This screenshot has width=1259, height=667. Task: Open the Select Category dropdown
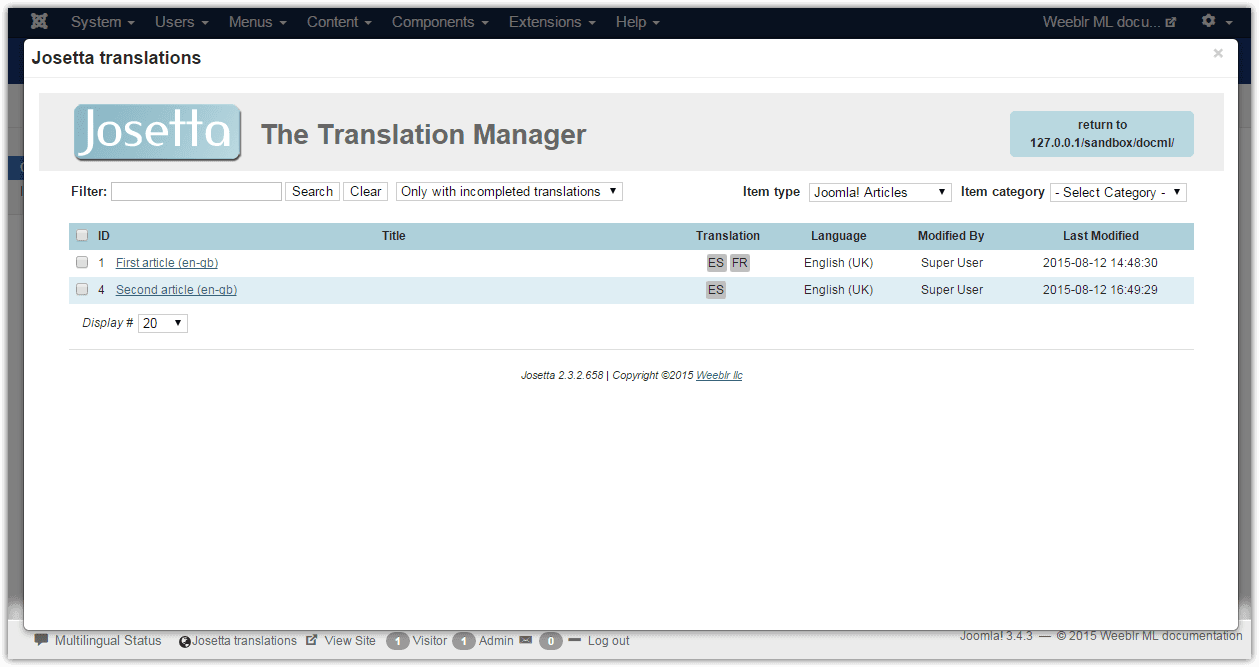[x=1118, y=192]
